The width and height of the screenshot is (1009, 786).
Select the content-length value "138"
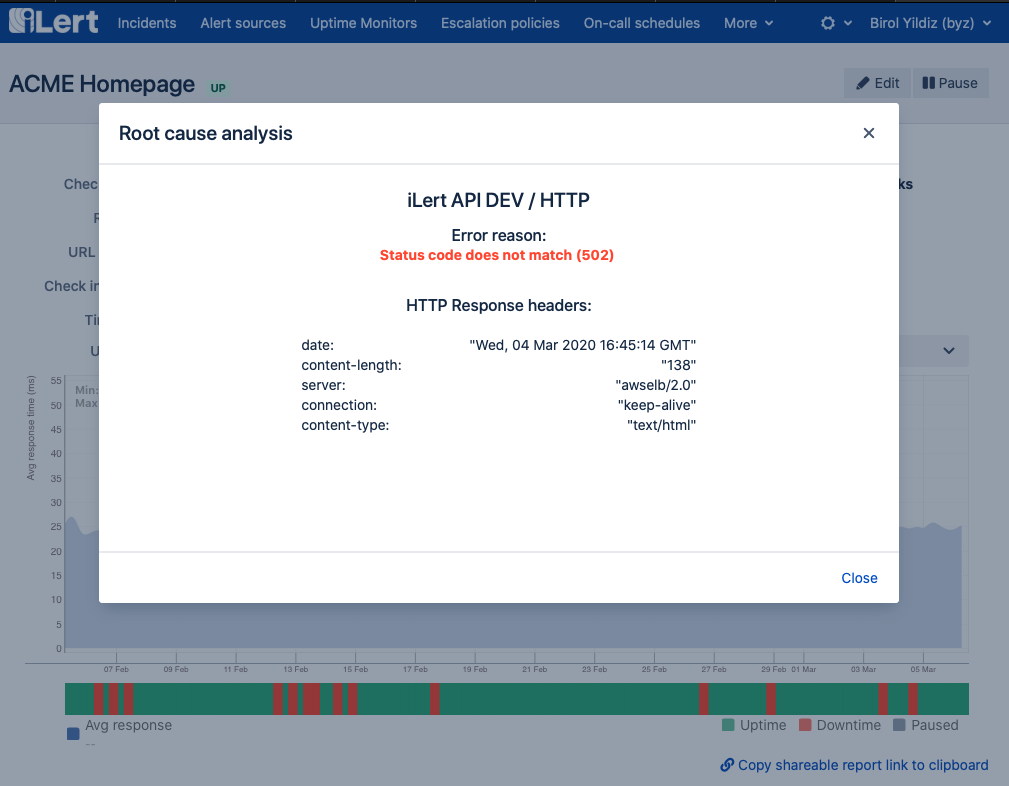coord(678,365)
